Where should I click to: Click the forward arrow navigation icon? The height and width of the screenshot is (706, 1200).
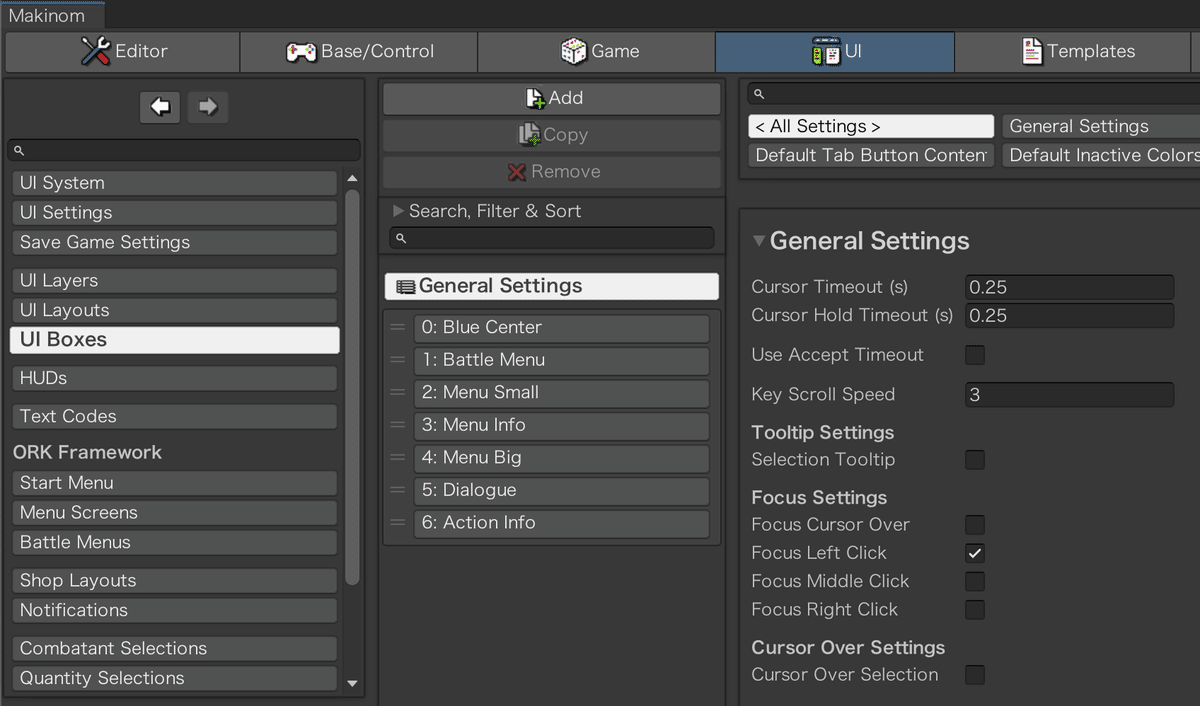coord(207,106)
